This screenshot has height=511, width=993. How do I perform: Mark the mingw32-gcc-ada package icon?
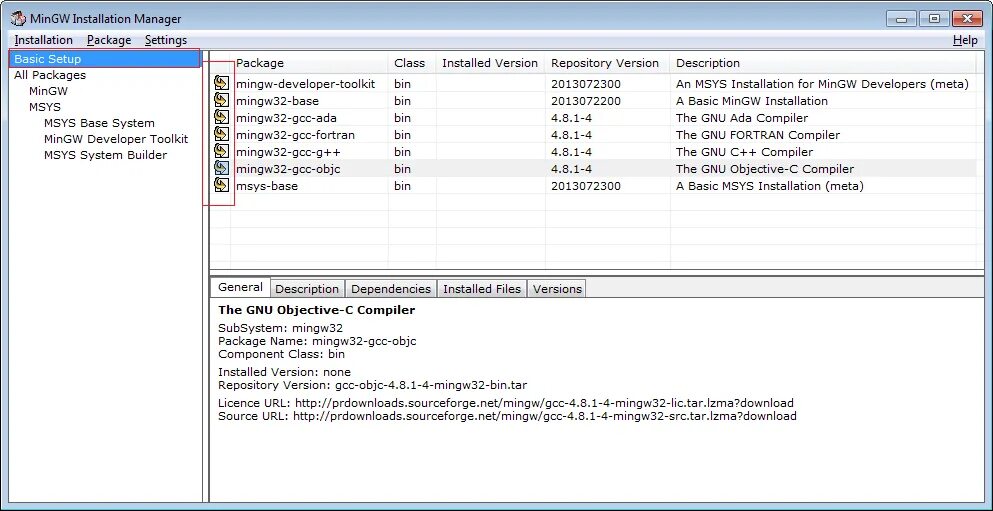click(x=221, y=117)
